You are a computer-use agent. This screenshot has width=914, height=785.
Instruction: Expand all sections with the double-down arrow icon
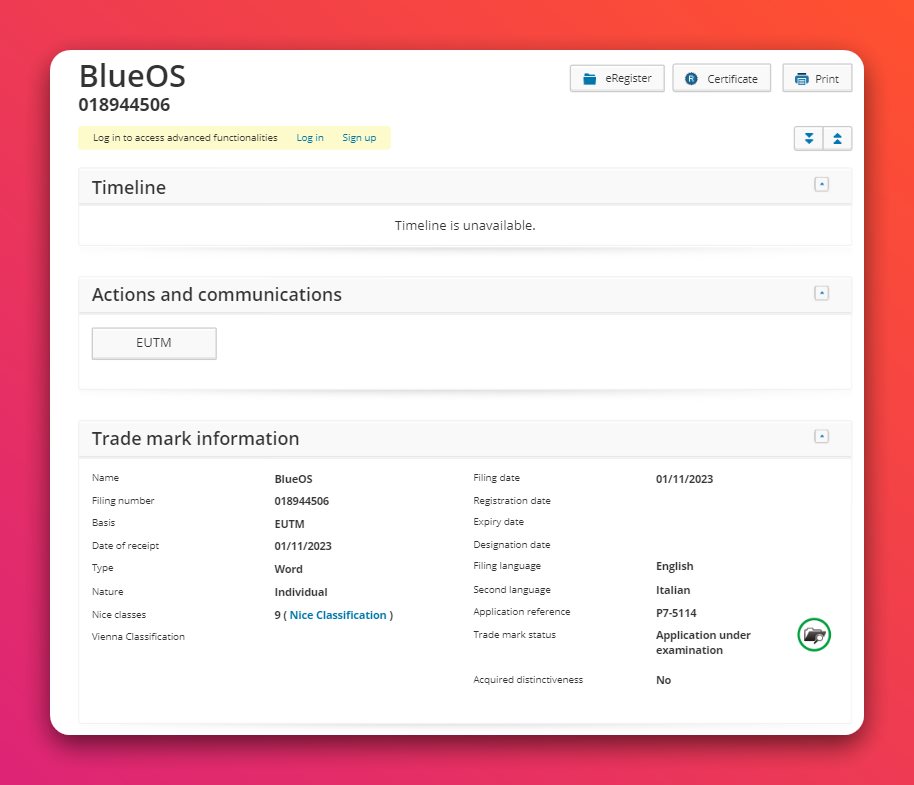pos(808,138)
